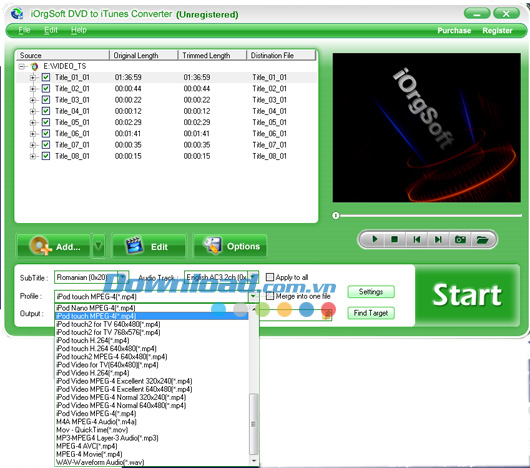Enable Merge into one file checkbox
Image resolution: width=530 pixels, height=468 pixels.
click(x=269, y=296)
